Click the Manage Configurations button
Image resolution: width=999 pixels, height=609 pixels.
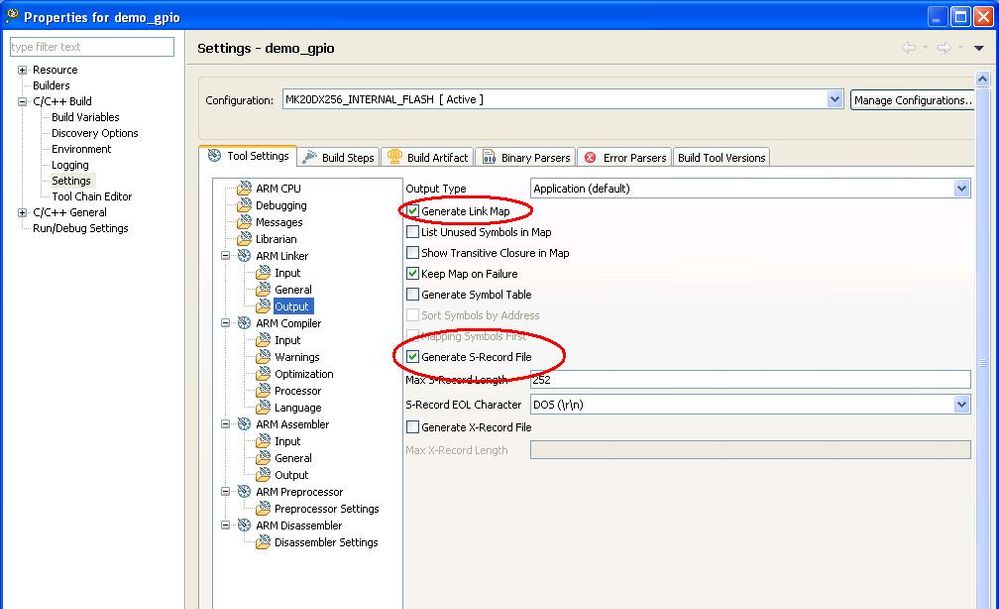(x=911, y=100)
